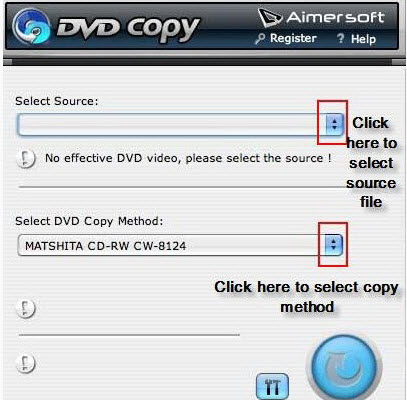
Task: Click the 'Select Source' label
Action: (x=57, y=101)
